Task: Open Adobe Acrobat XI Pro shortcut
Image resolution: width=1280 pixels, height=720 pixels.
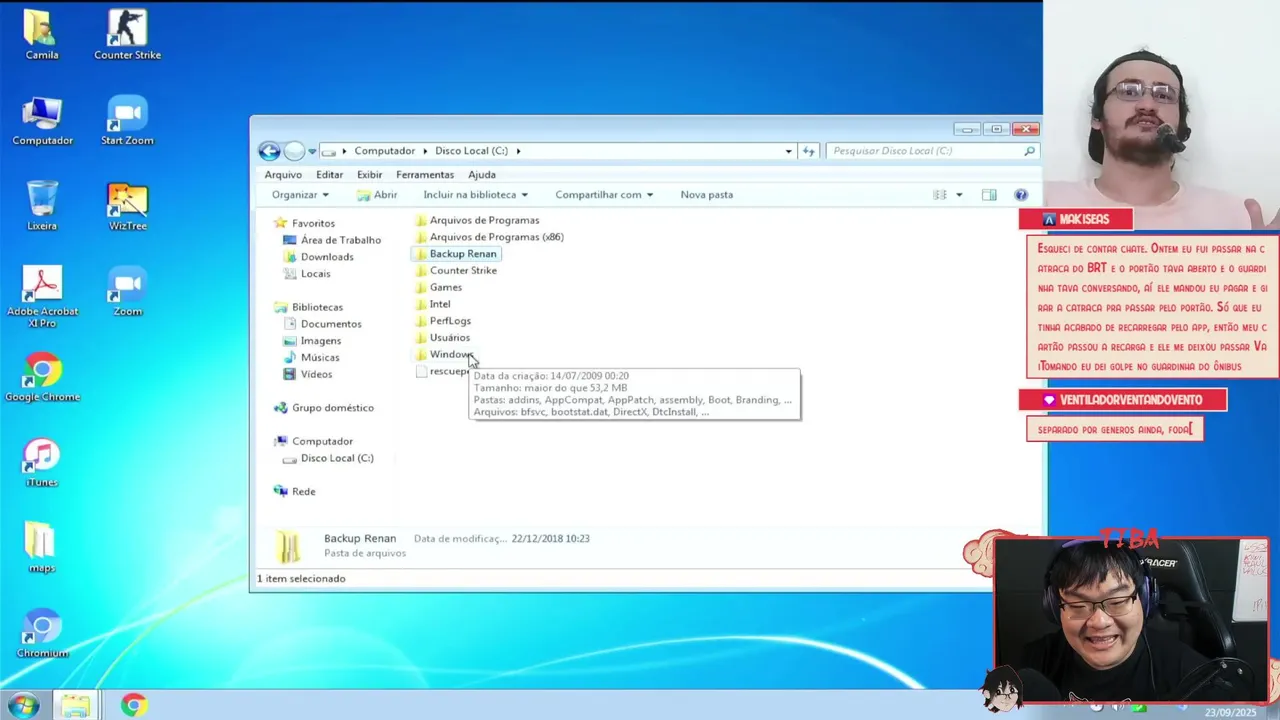Action: (x=42, y=297)
